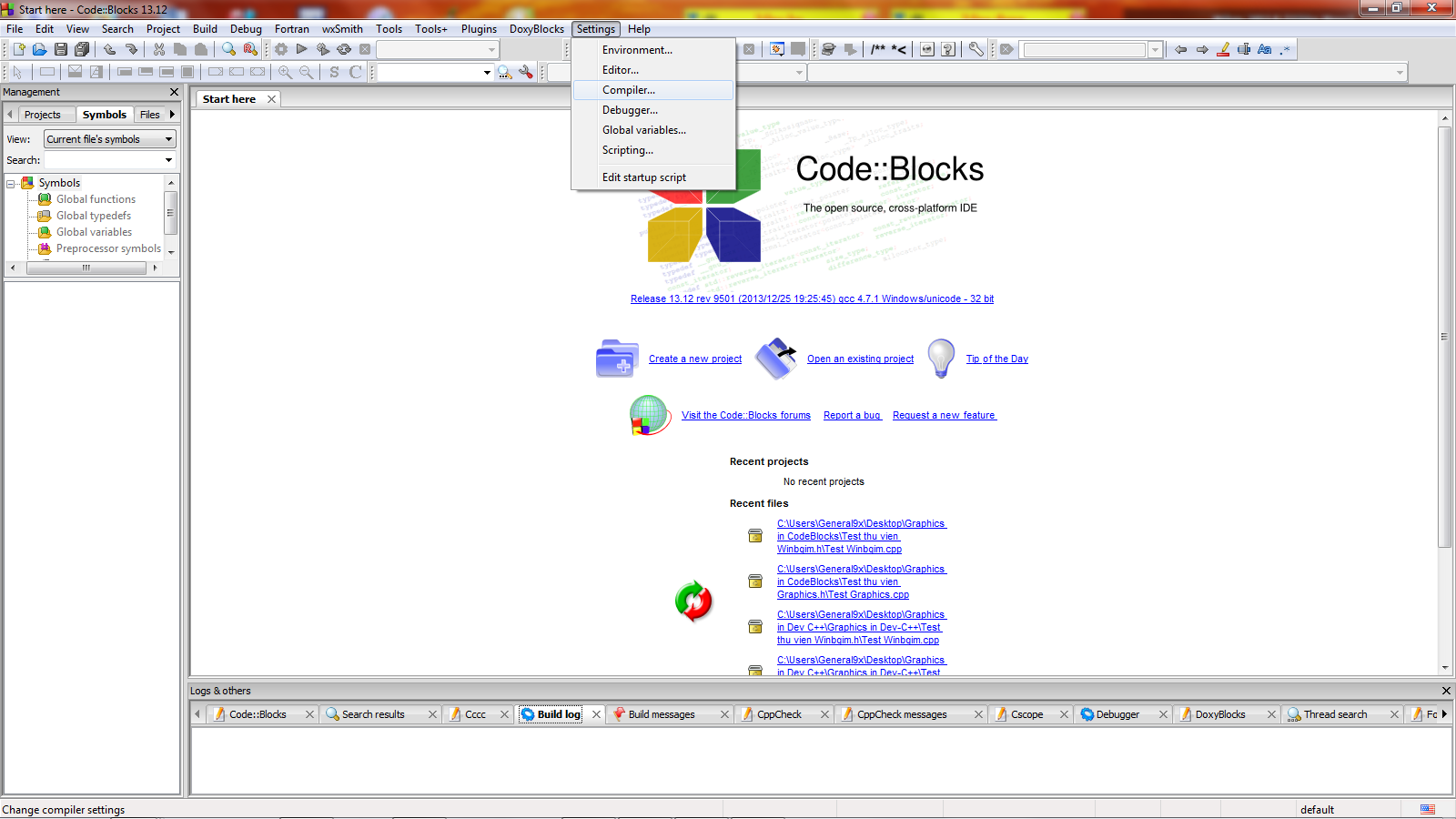This screenshot has height=819, width=1456.
Task: Open the 'Tip of the Day' link
Action: click(996, 359)
